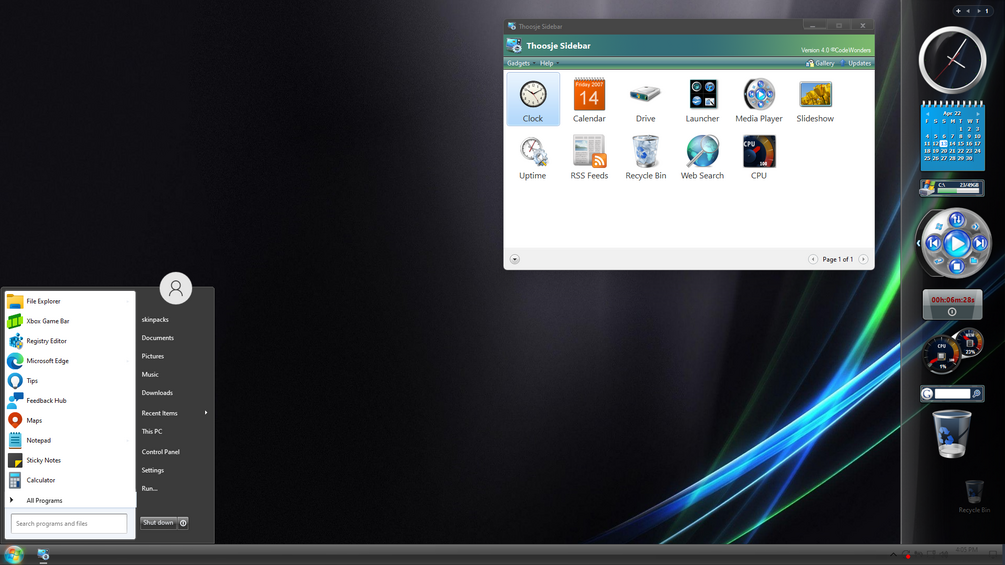Image resolution: width=1005 pixels, height=565 pixels.
Task: Expand All Programs list
Action: 69,500
